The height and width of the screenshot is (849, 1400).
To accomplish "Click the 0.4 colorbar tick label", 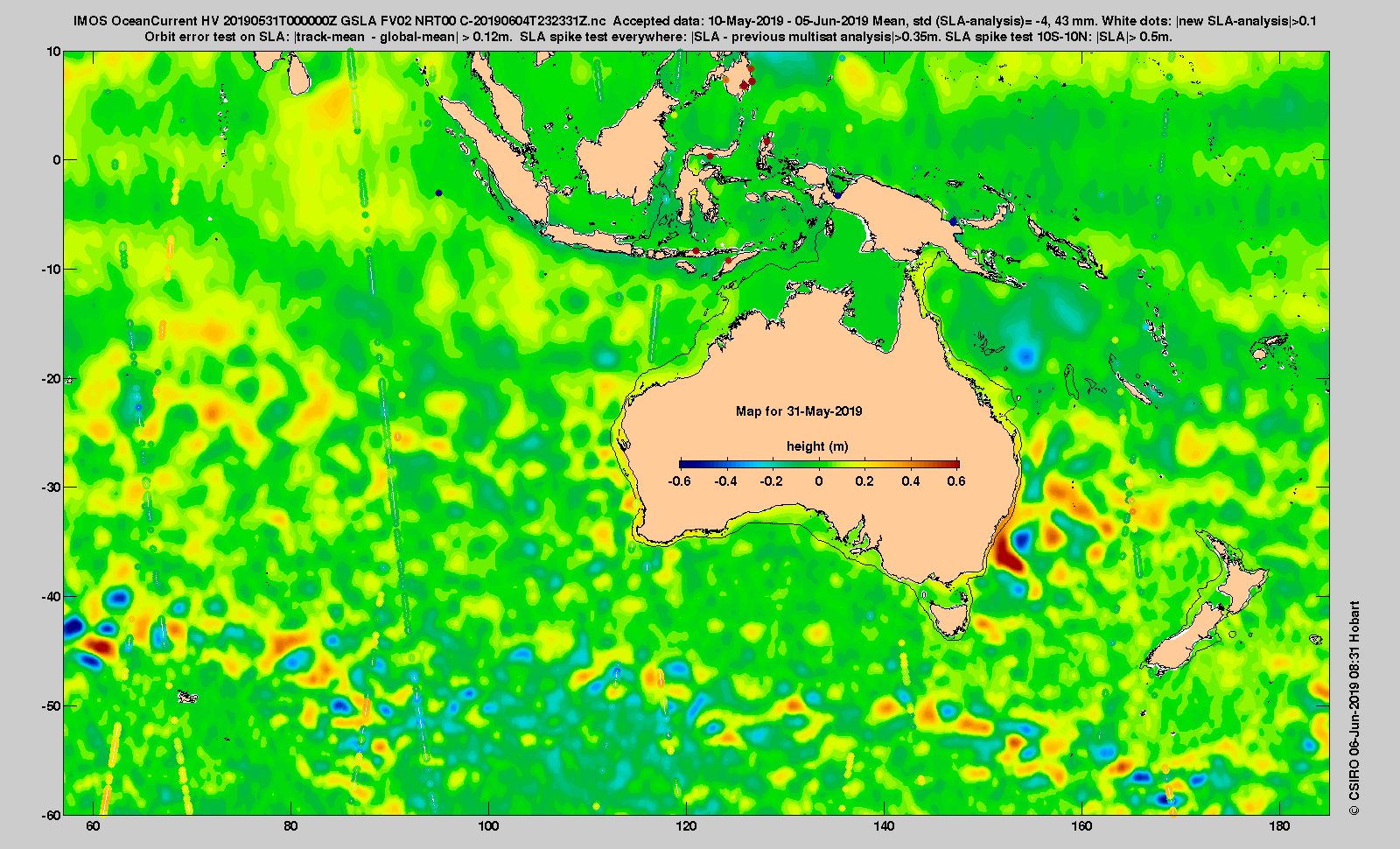I will coord(911,481).
